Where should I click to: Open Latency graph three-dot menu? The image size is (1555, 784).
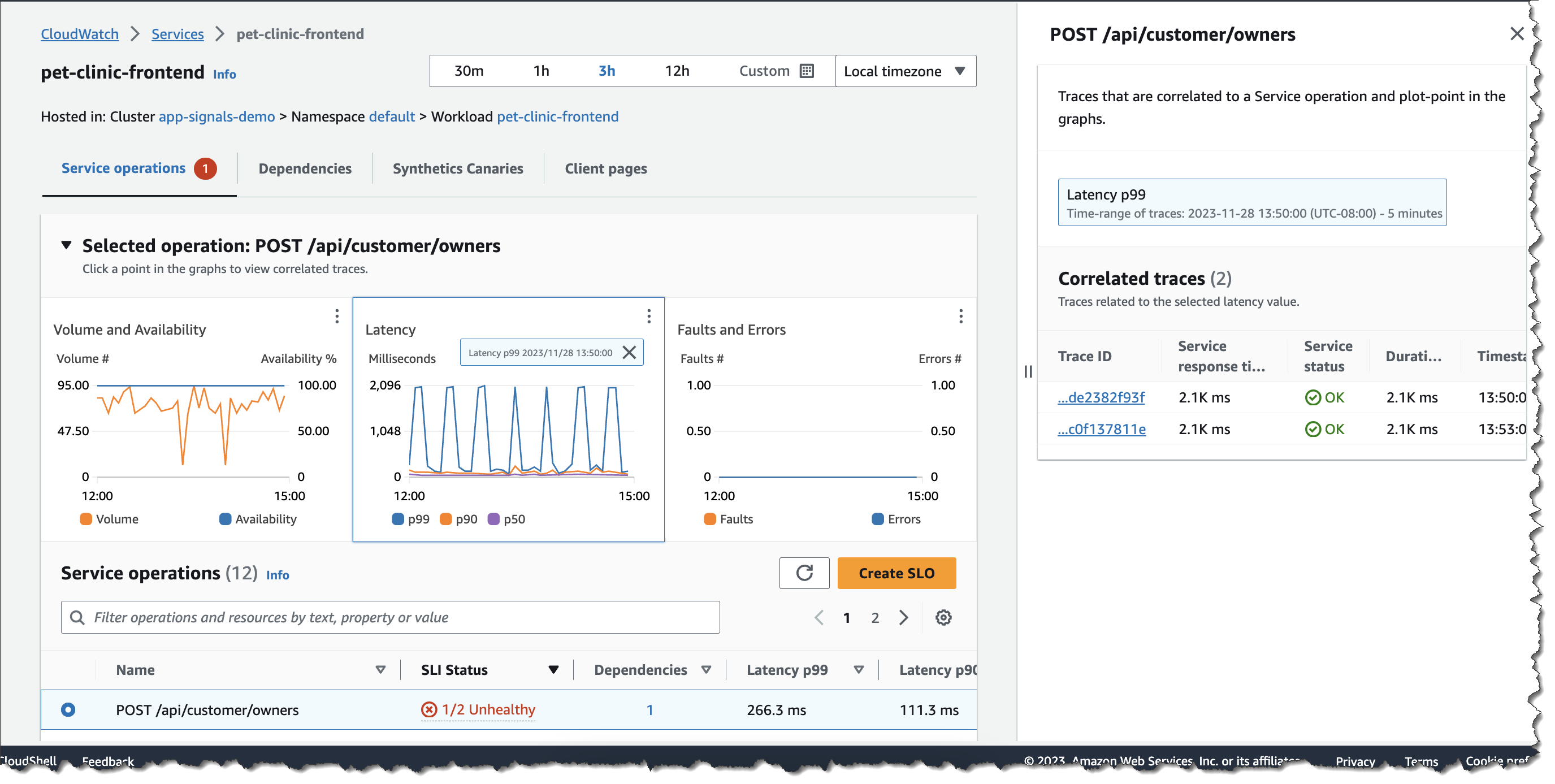point(649,316)
